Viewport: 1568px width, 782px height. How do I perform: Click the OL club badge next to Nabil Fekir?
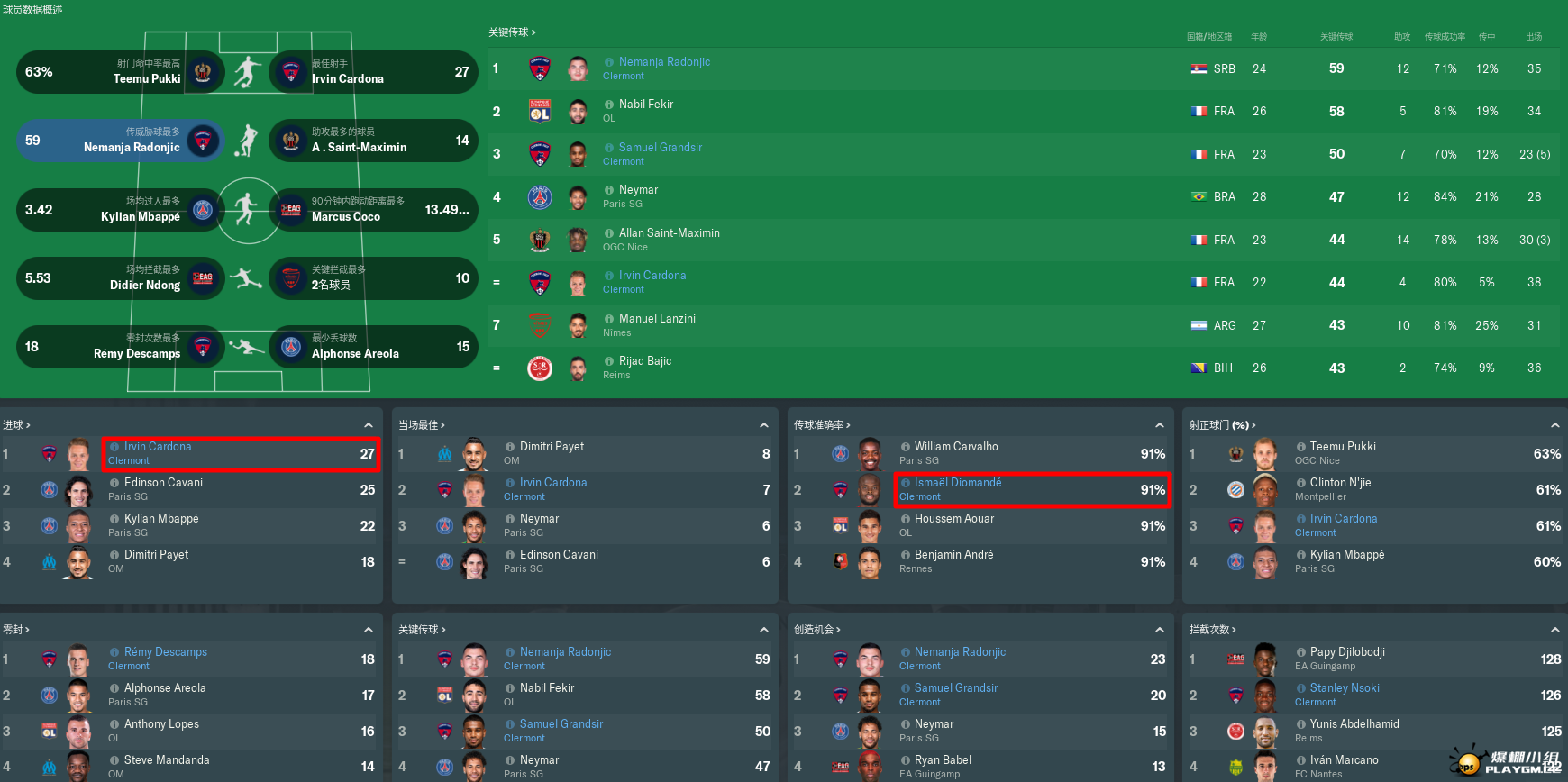pos(540,111)
